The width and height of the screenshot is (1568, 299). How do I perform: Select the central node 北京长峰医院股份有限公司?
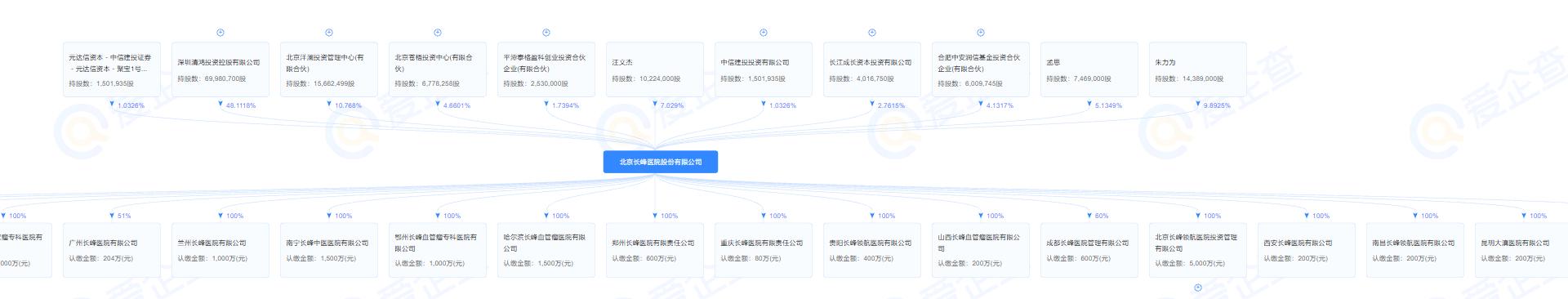[661, 162]
